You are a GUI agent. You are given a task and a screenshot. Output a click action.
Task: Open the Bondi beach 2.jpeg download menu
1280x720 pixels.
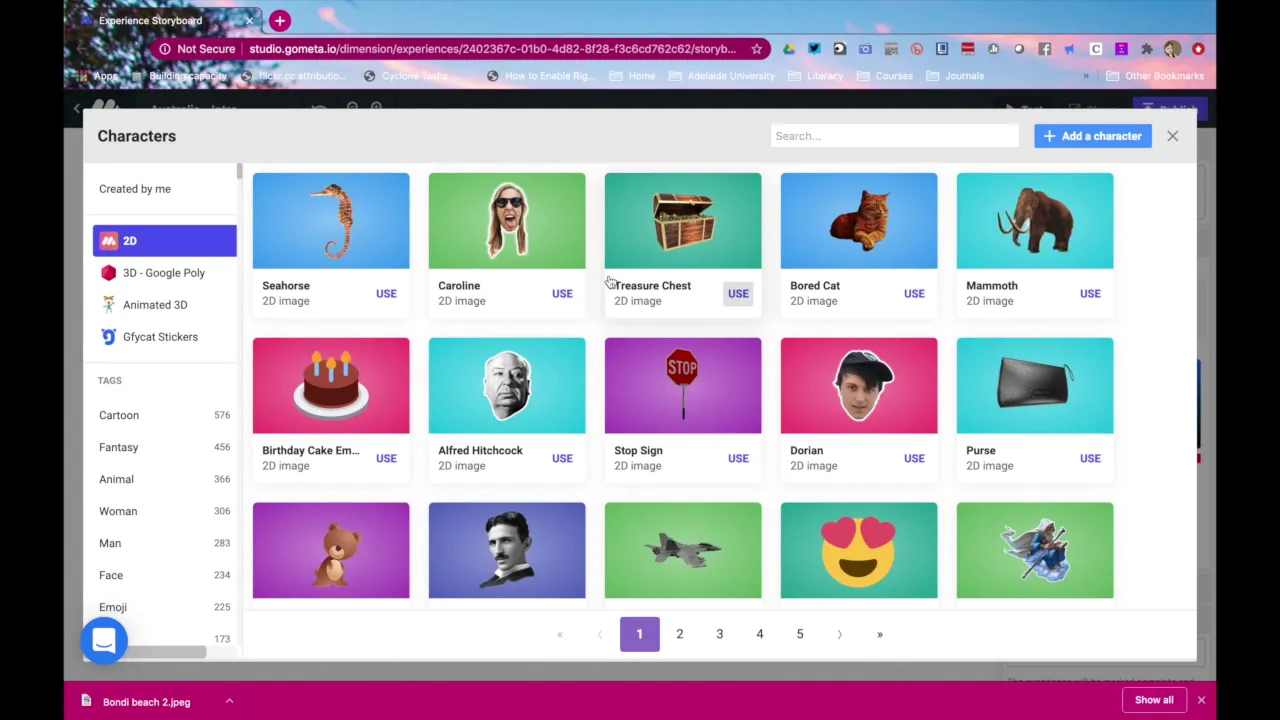click(229, 701)
